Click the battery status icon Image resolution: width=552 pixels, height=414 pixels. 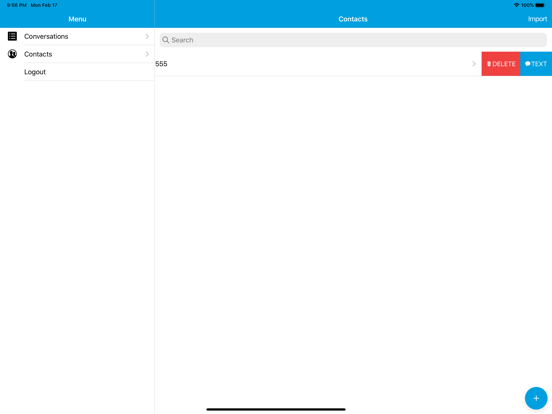(x=540, y=5)
